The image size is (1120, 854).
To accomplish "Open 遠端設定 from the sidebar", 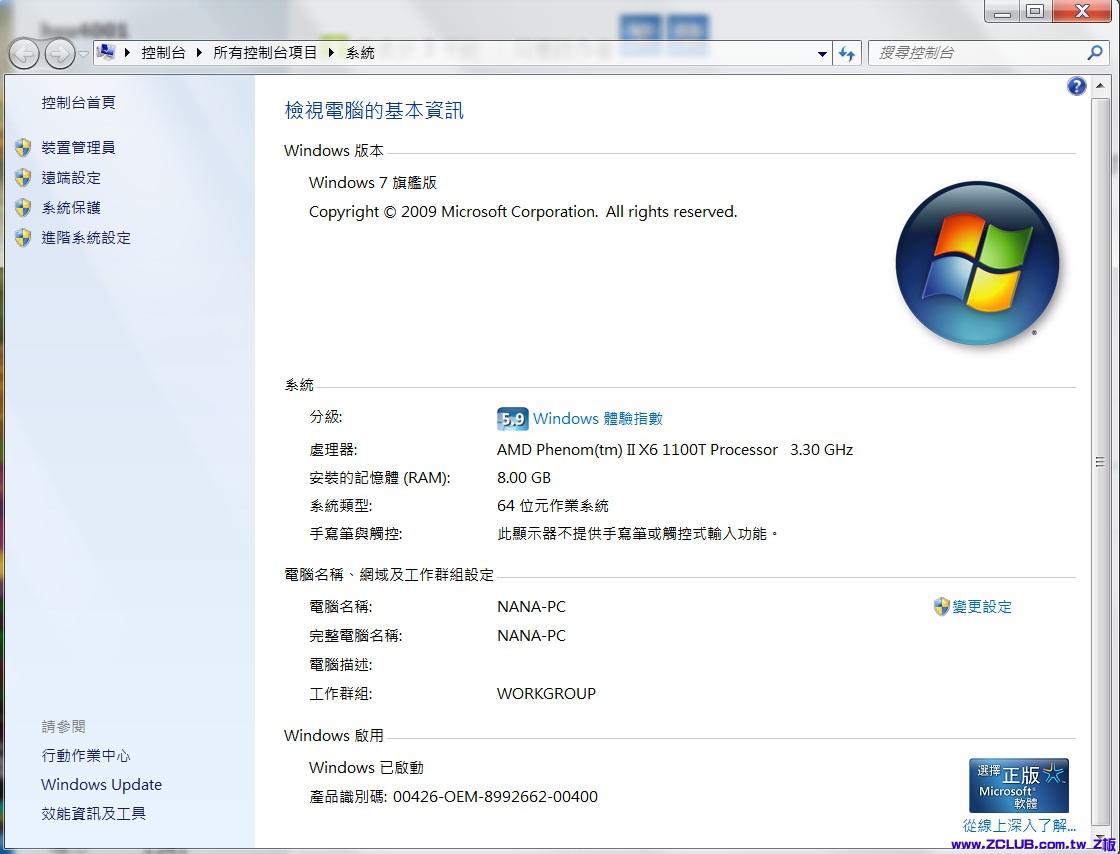I will click(71, 178).
